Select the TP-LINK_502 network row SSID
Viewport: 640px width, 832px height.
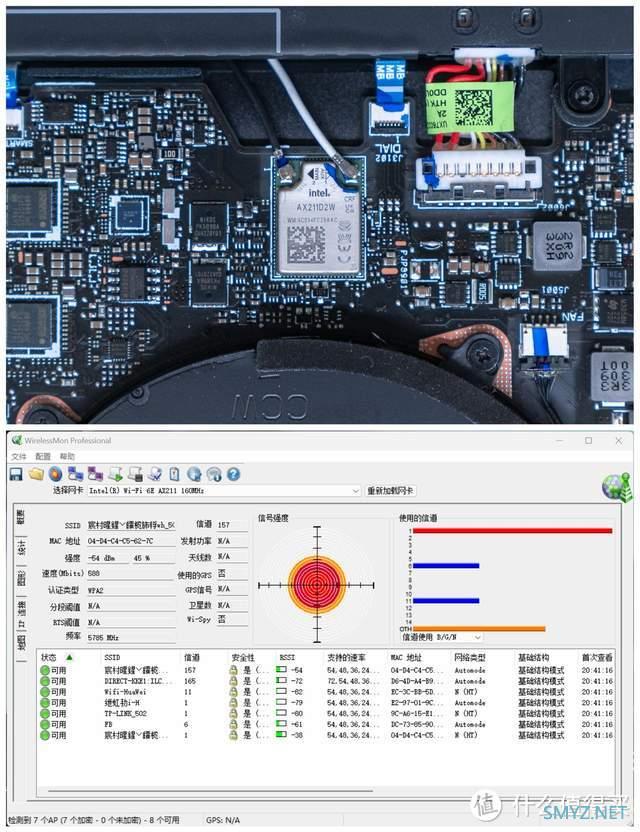point(125,714)
